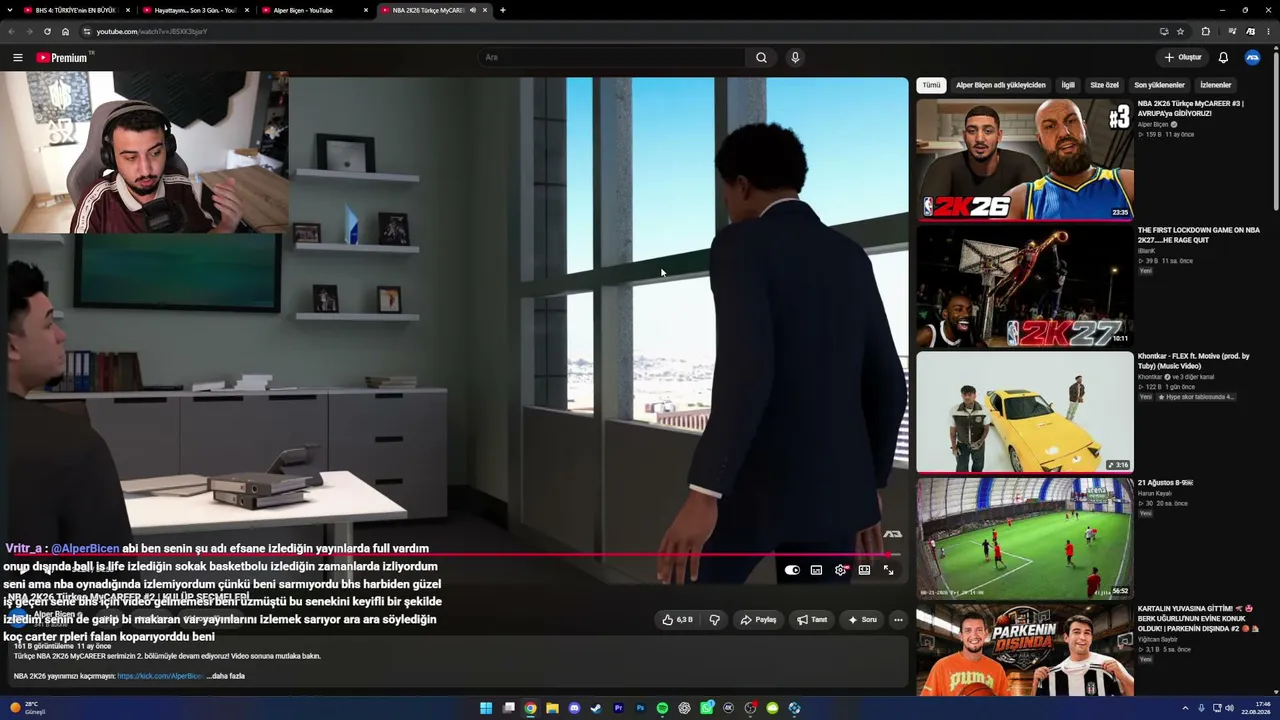The height and width of the screenshot is (720, 1280).
Task: Toggle autoplay switch in the video player
Action: tap(792, 570)
